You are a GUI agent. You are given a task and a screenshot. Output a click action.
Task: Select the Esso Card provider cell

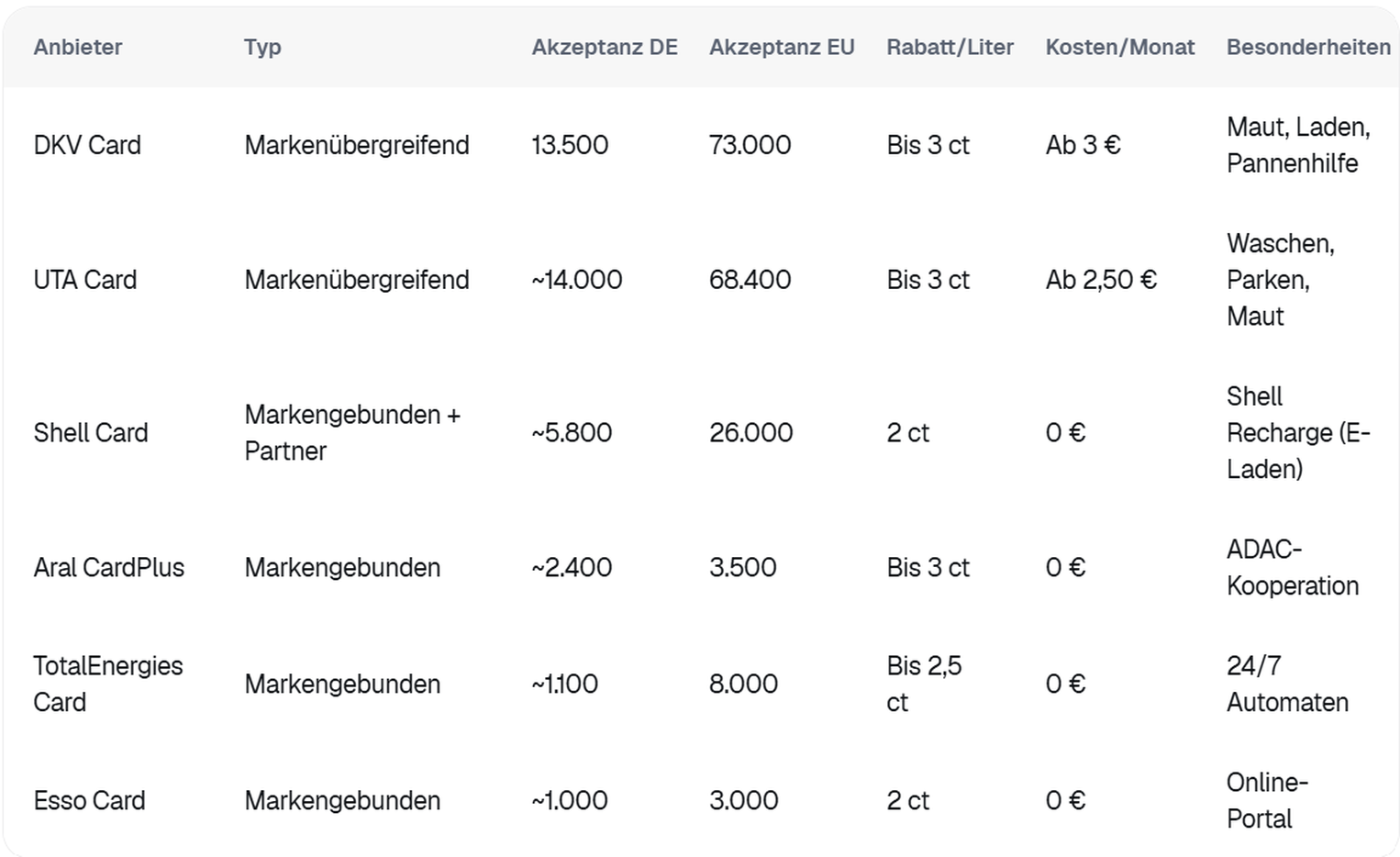point(90,801)
